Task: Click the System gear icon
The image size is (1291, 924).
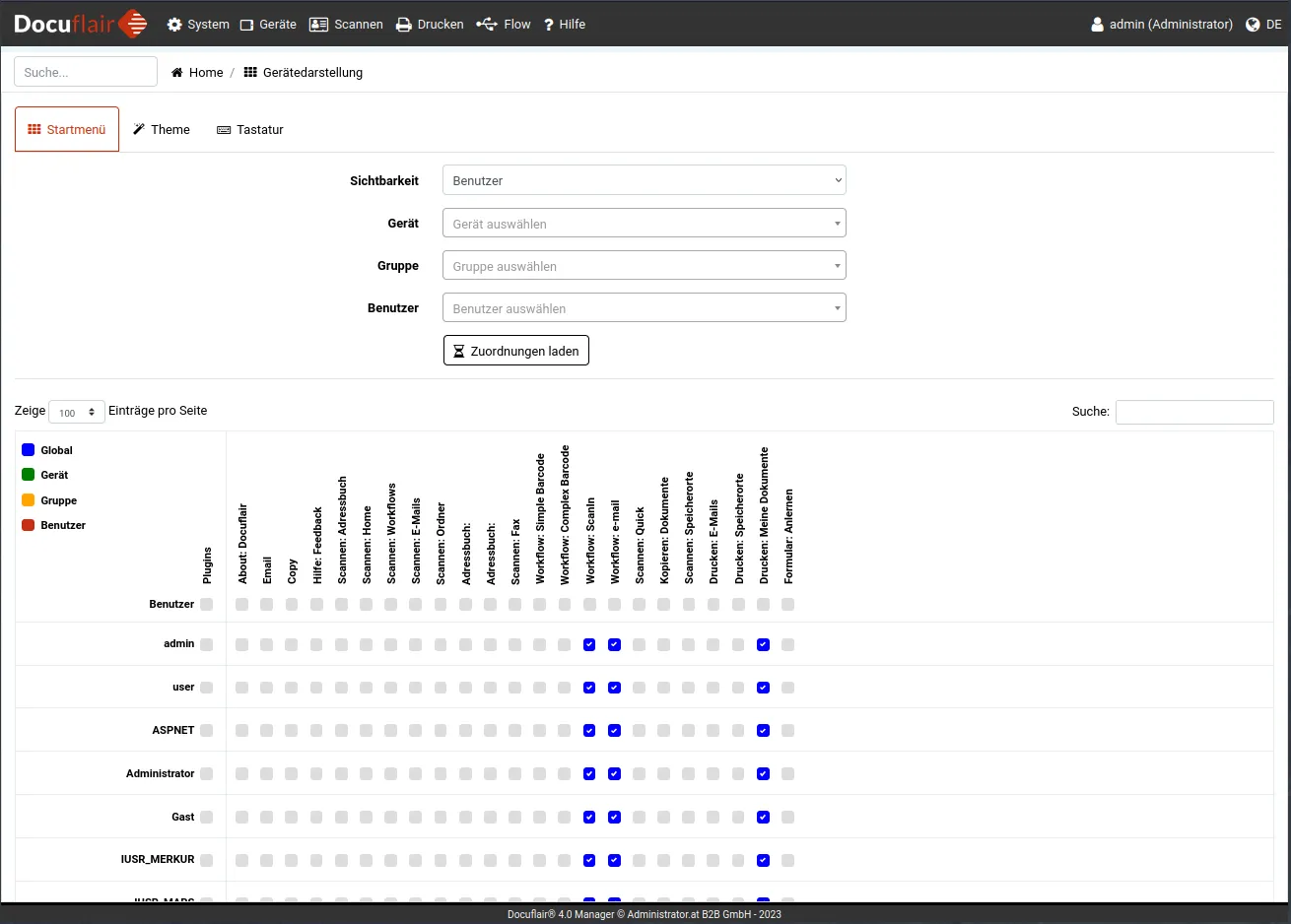Action: tap(174, 25)
